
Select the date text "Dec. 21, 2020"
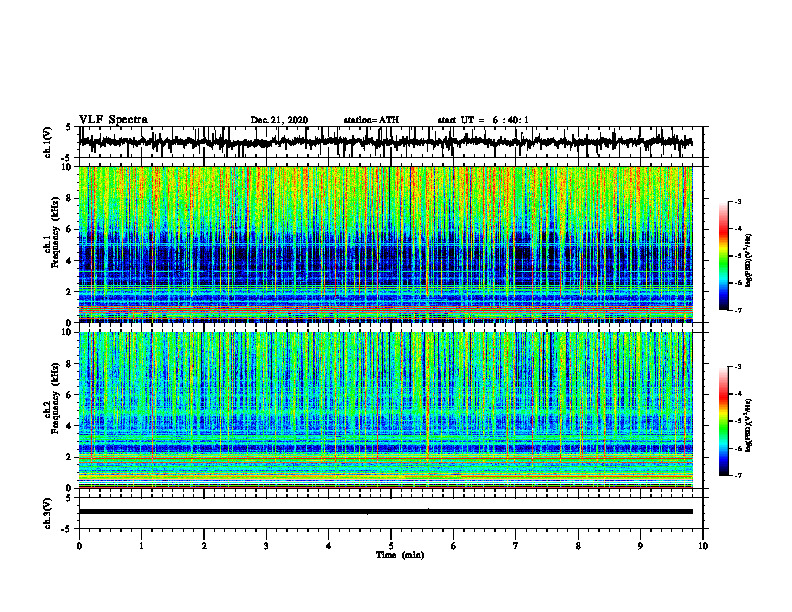coord(279,120)
